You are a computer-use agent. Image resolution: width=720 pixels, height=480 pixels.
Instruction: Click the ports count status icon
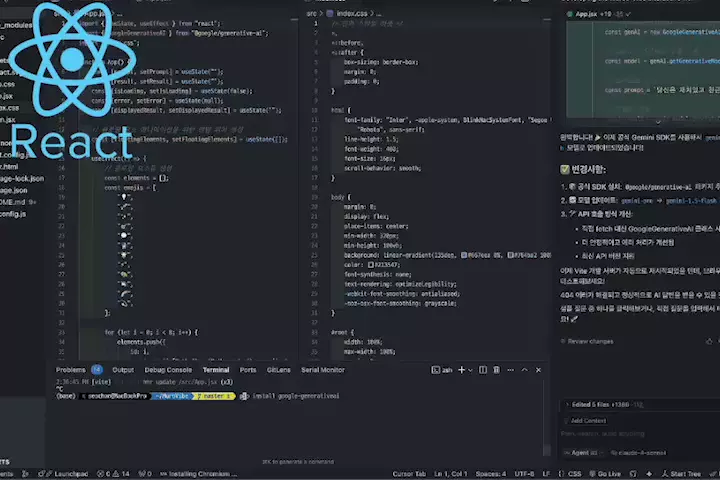(x=145, y=474)
